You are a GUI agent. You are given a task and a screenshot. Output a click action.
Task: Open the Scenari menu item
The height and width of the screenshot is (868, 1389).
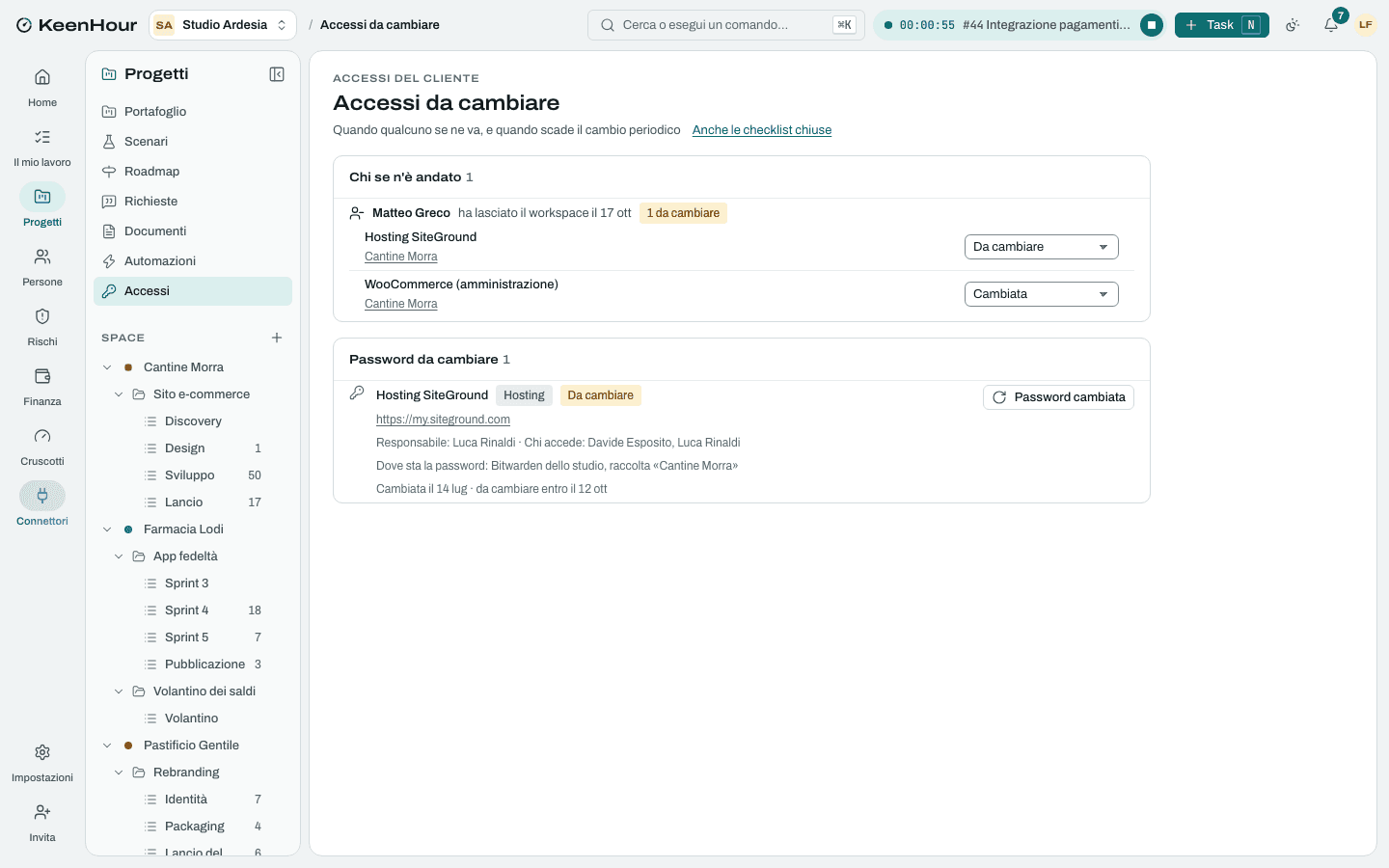(193, 142)
